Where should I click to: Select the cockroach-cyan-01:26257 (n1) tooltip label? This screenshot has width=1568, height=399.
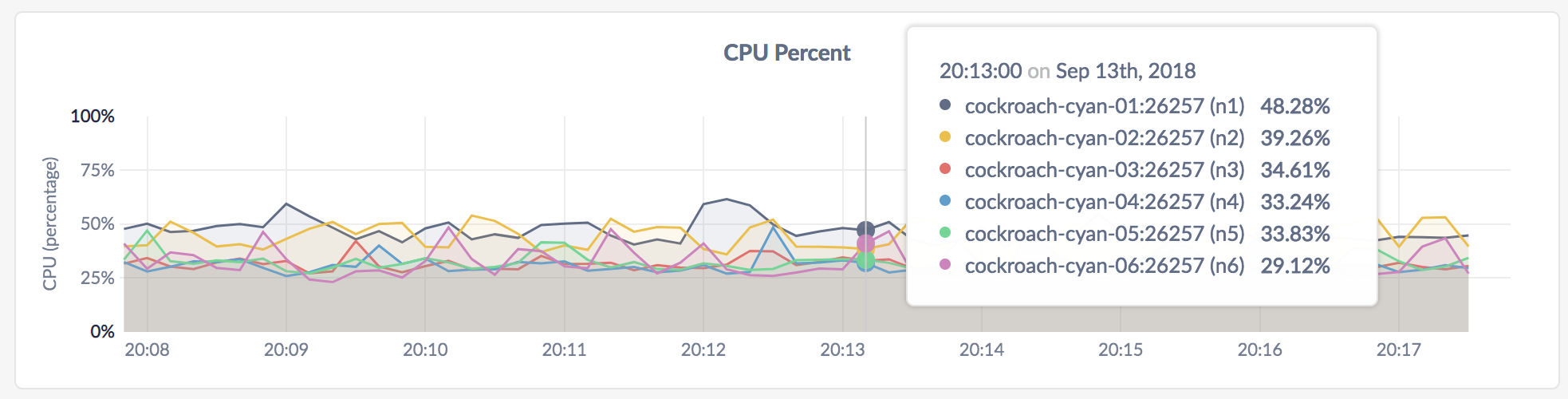coord(1104,106)
